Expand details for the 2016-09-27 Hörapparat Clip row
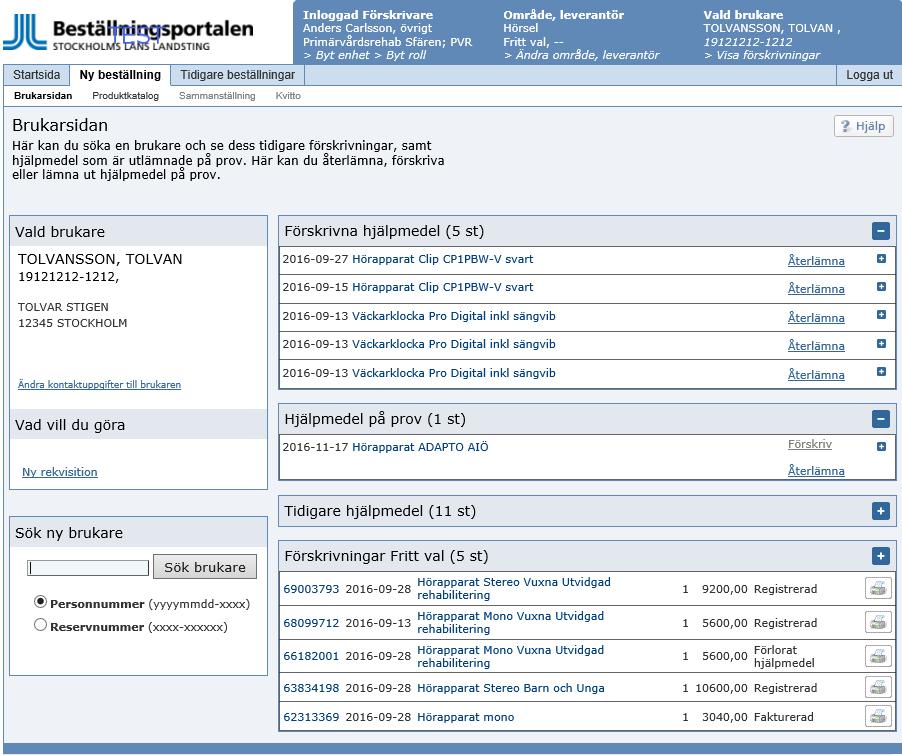 pos(881,259)
